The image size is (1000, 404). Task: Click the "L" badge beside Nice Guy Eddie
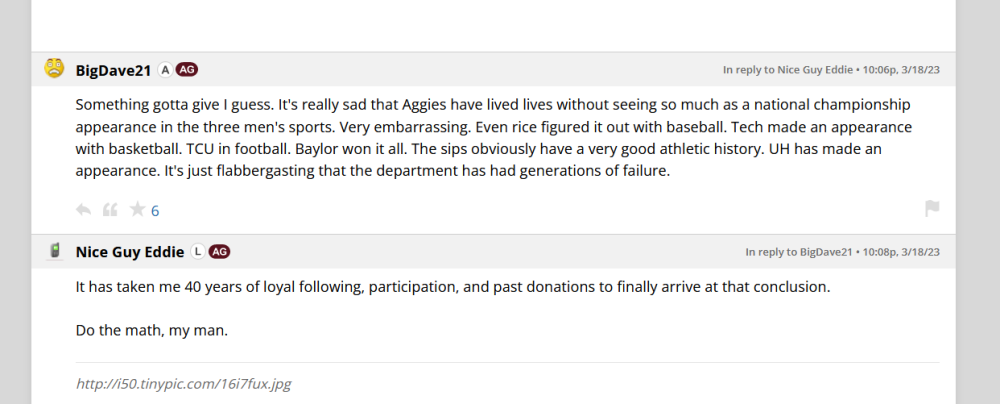tap(198, 252)
